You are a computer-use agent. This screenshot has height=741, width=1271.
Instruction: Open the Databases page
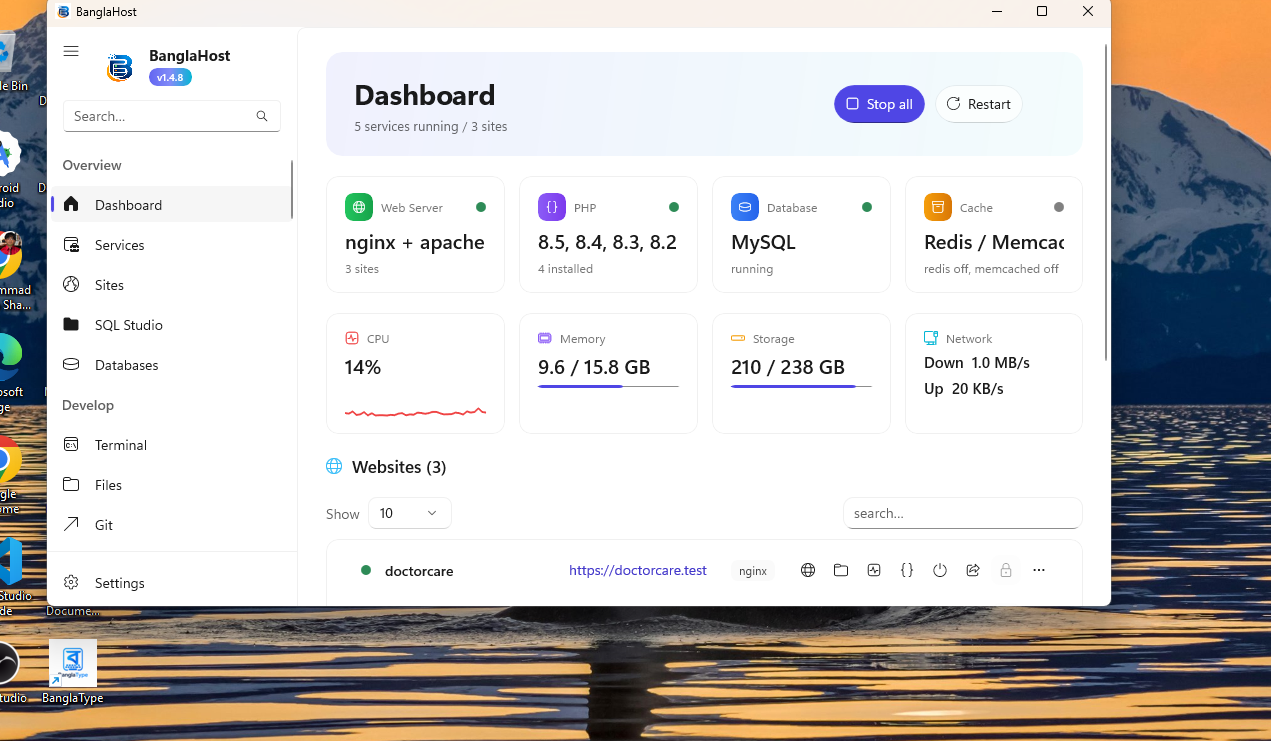171,365
